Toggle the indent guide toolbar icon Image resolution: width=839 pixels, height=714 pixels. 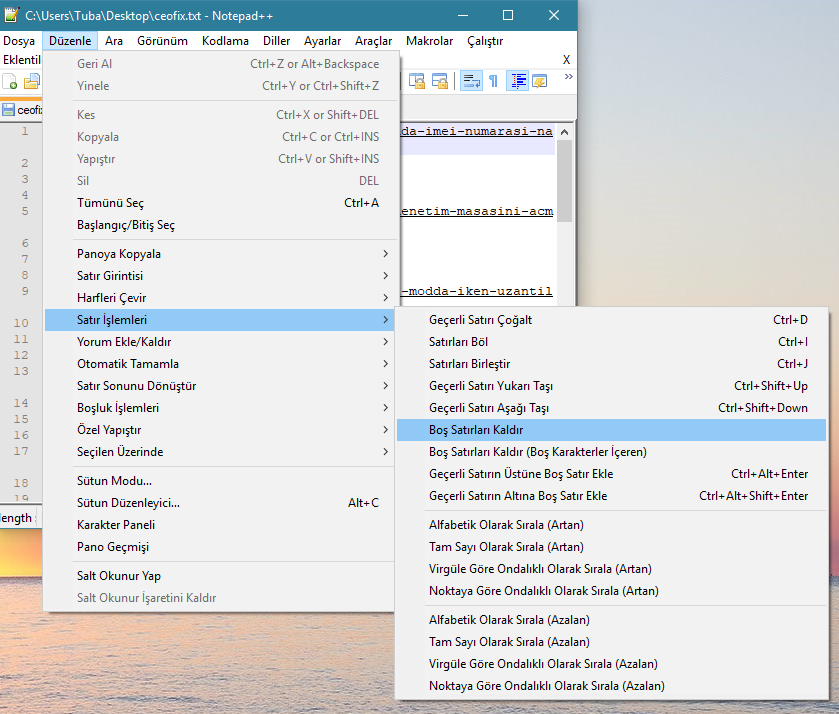pyautogui.click(x=517, y=81)
